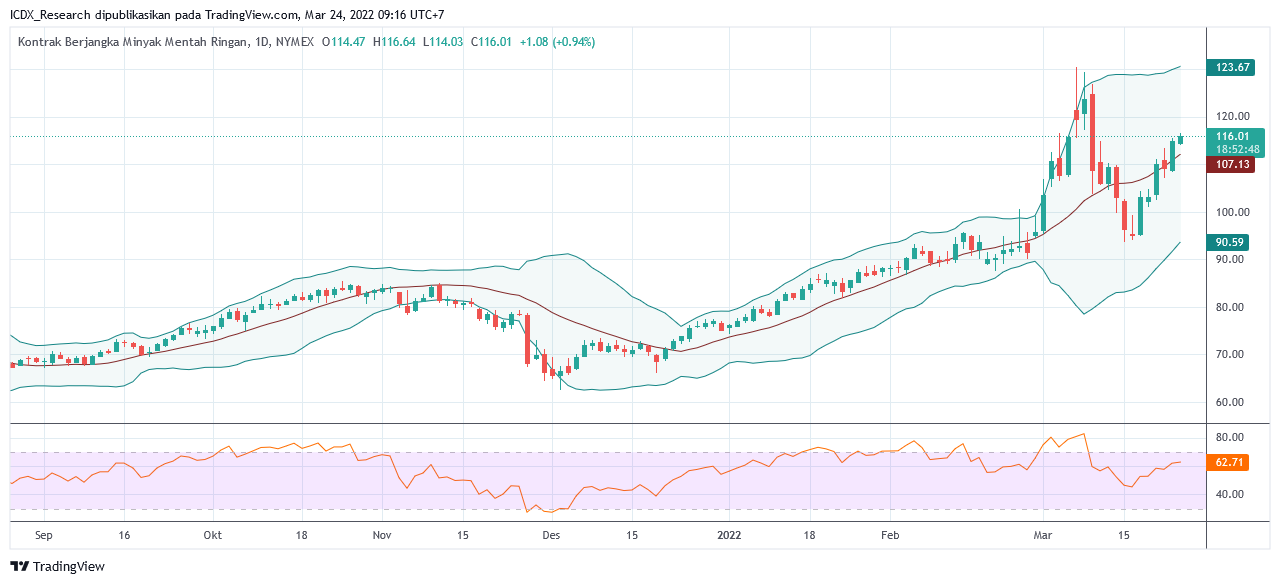The image size is (1280, 584).
Task: Click the countdown timer 18:52:48
Action: (x=1236, y=149)
